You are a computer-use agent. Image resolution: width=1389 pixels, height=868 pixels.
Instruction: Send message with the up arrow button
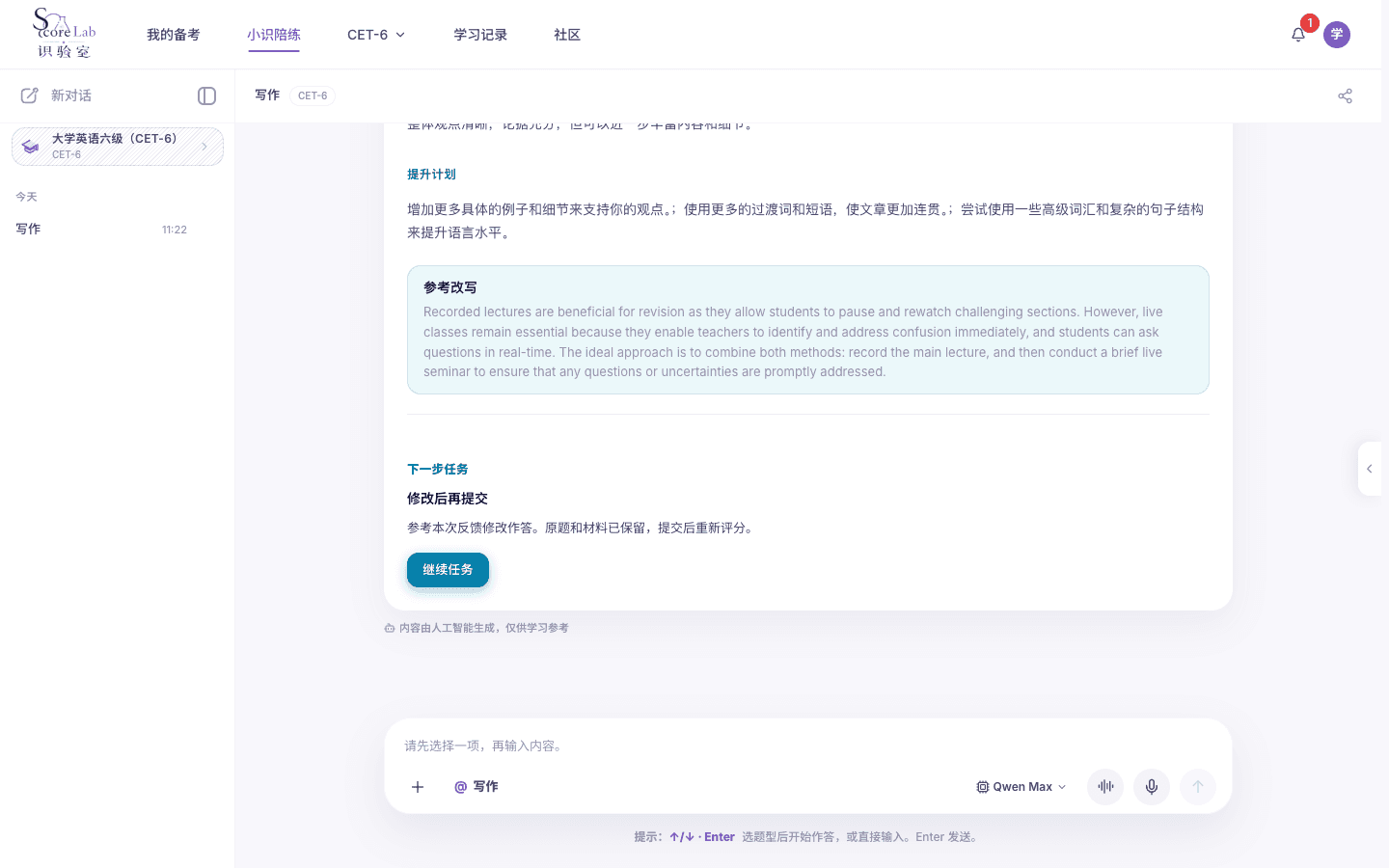click(x=1198, y=787)
